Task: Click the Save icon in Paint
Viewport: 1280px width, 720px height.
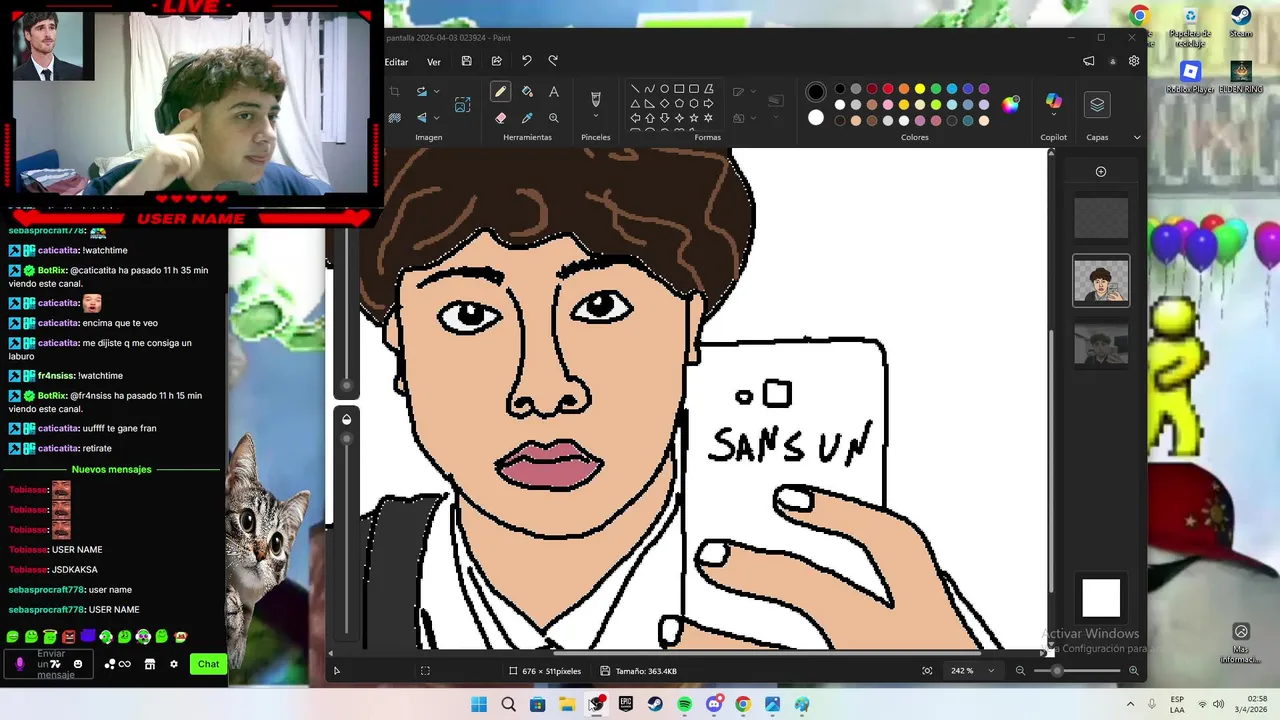Action: click(x=466, y=61)
